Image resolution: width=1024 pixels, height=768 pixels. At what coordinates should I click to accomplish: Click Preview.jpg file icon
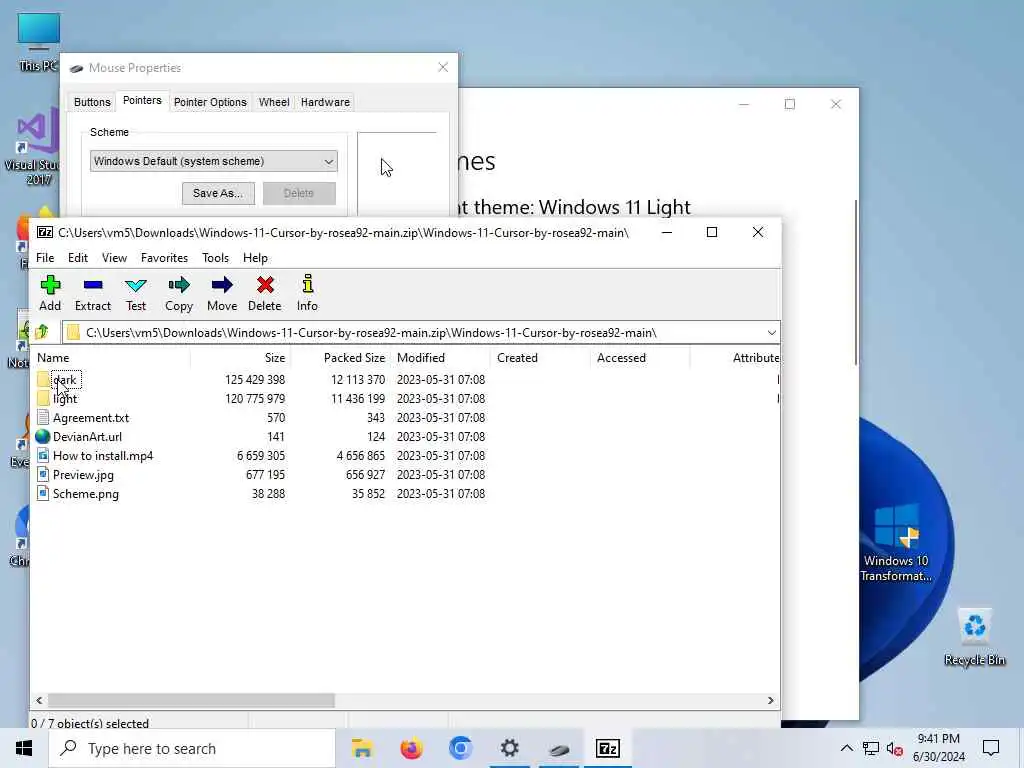click(43, 474)
